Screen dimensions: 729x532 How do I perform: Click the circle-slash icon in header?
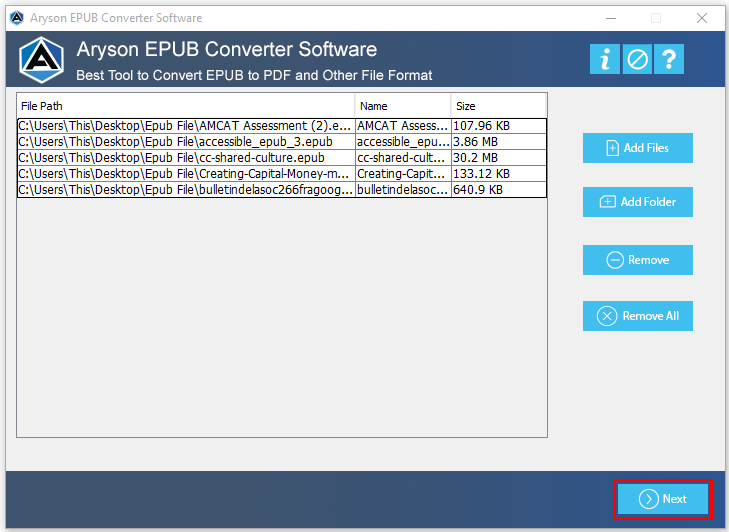(x=637, y=59)
